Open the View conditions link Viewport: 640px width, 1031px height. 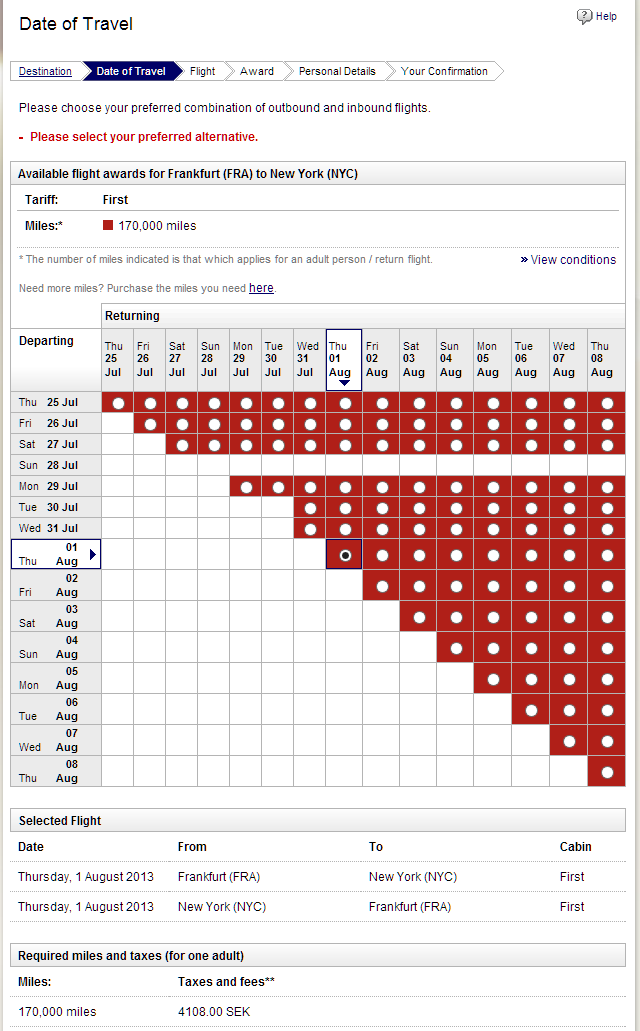pyautogui.click(x=573, y=260)
